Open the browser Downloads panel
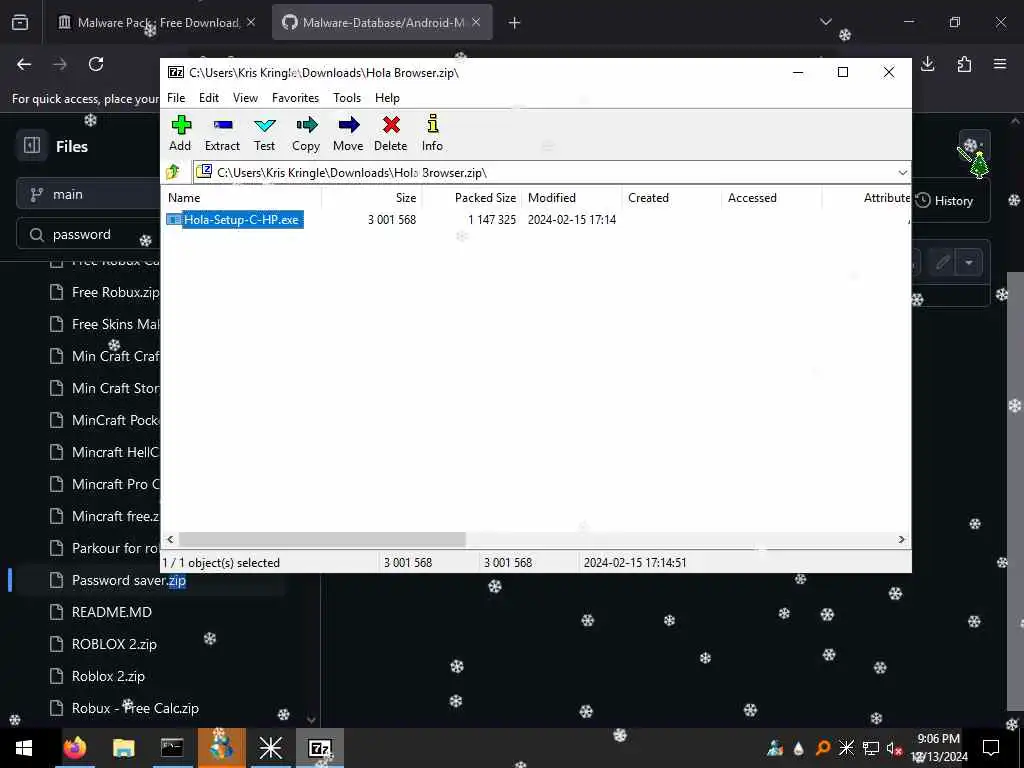Viewport: 1024px width, 768px height. click(x=928, y=64)
